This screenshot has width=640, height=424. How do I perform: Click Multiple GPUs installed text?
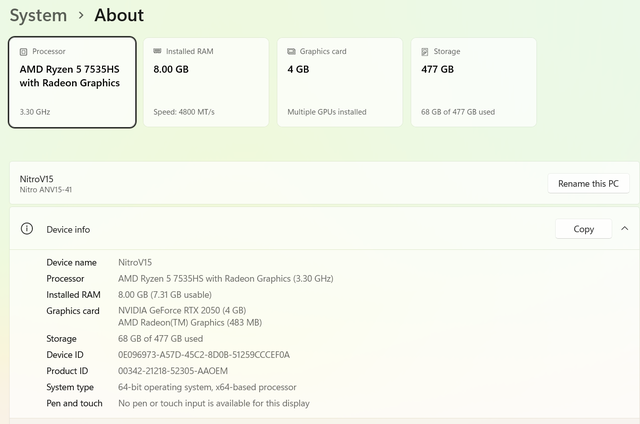(327, 112)
